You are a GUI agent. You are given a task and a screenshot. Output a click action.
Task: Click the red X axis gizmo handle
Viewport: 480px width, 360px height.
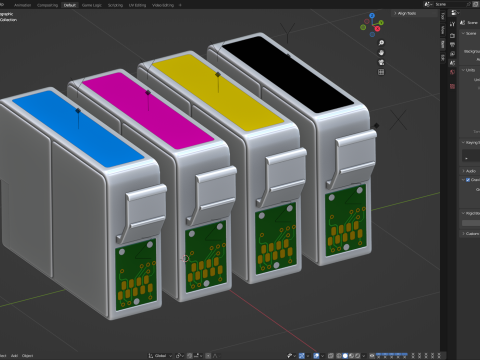[377, 29]
